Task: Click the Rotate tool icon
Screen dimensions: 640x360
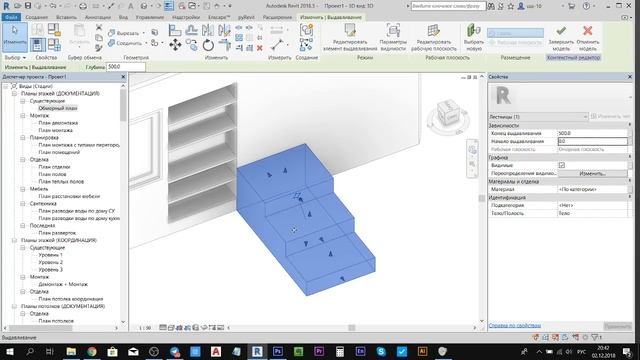Action: coord(208,45)
